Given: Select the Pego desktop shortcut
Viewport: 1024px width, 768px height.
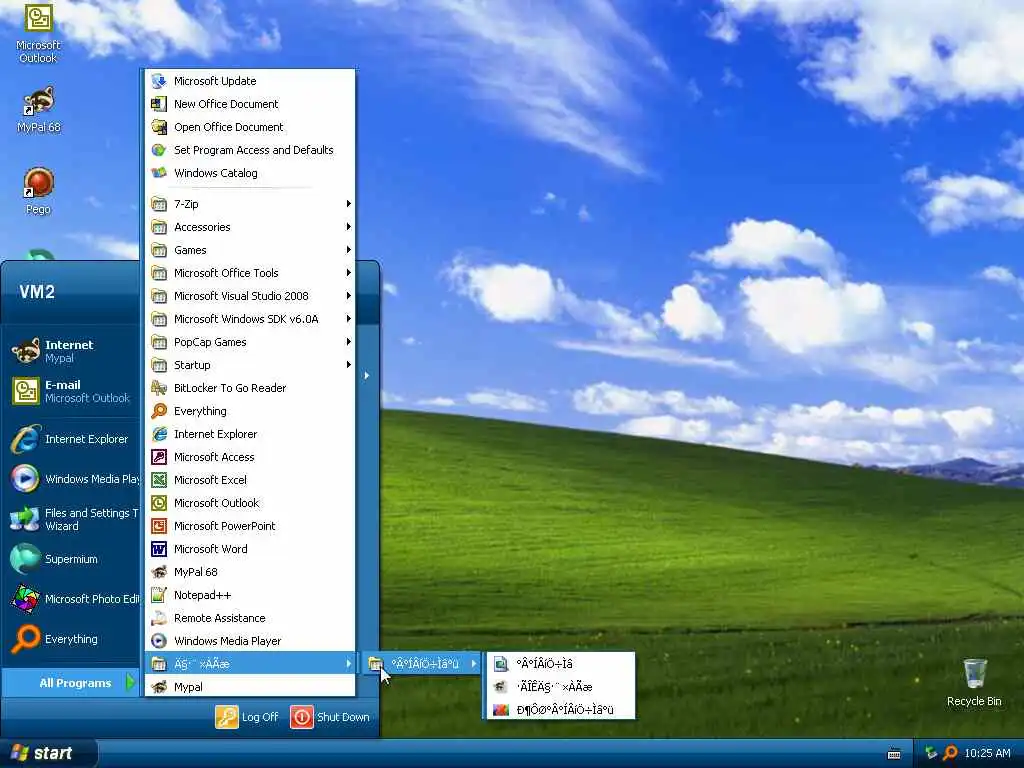Looking at the screenshot, I should [x=39, y=191].
